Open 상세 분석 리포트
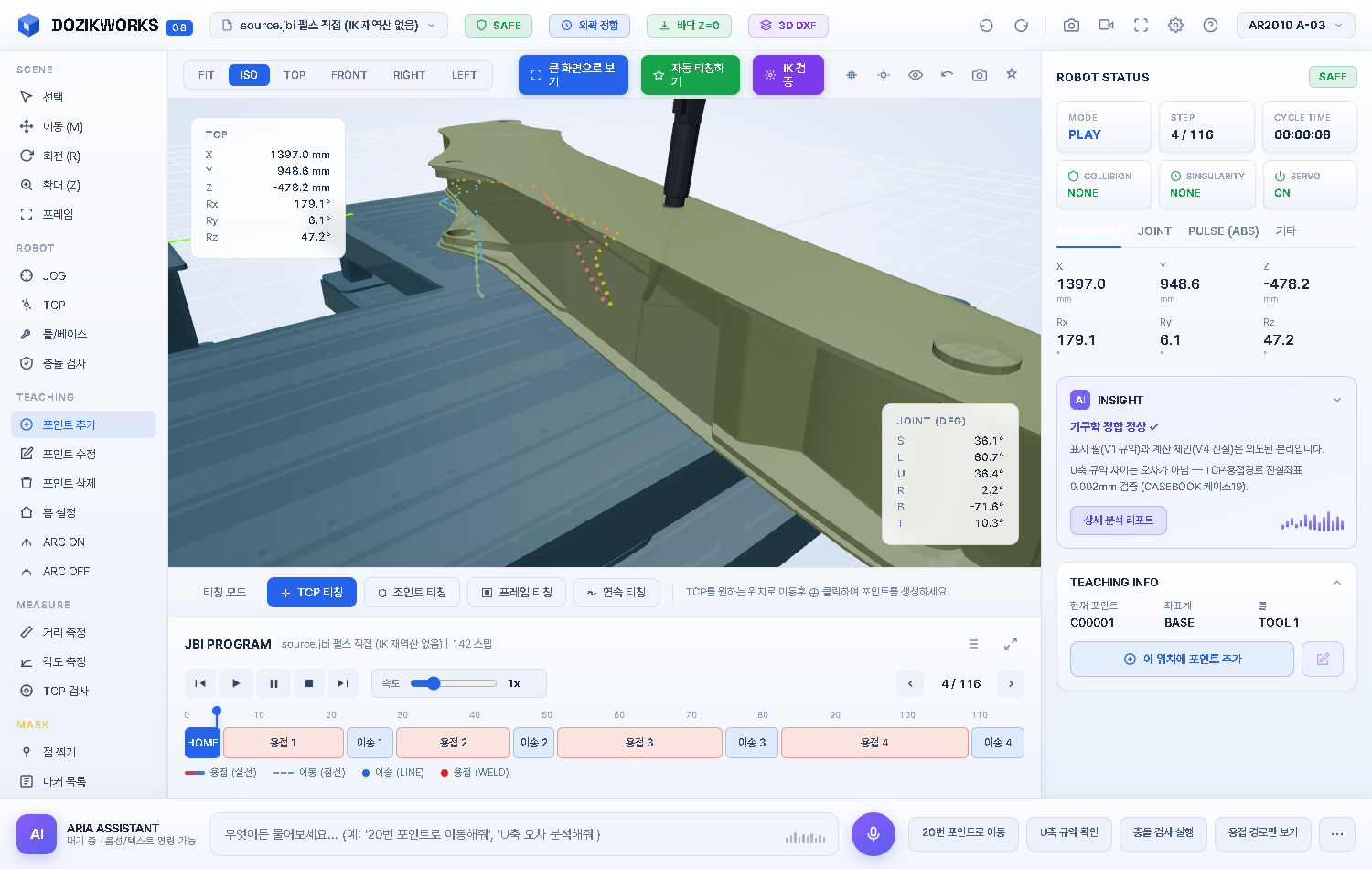Image resolution: width=1372 pixels, height=869 pixels. click(x=1119, y=520)
